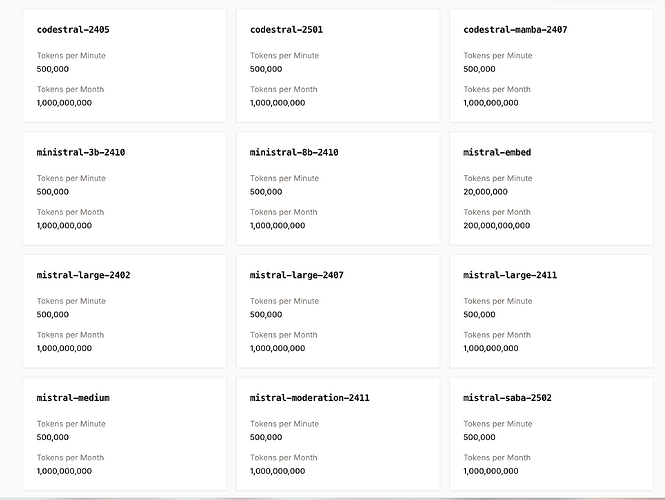Click Tokens per Minute label in mistral-moderation-2411
This screenshot has width=665, height=500.
click(284, 424)
